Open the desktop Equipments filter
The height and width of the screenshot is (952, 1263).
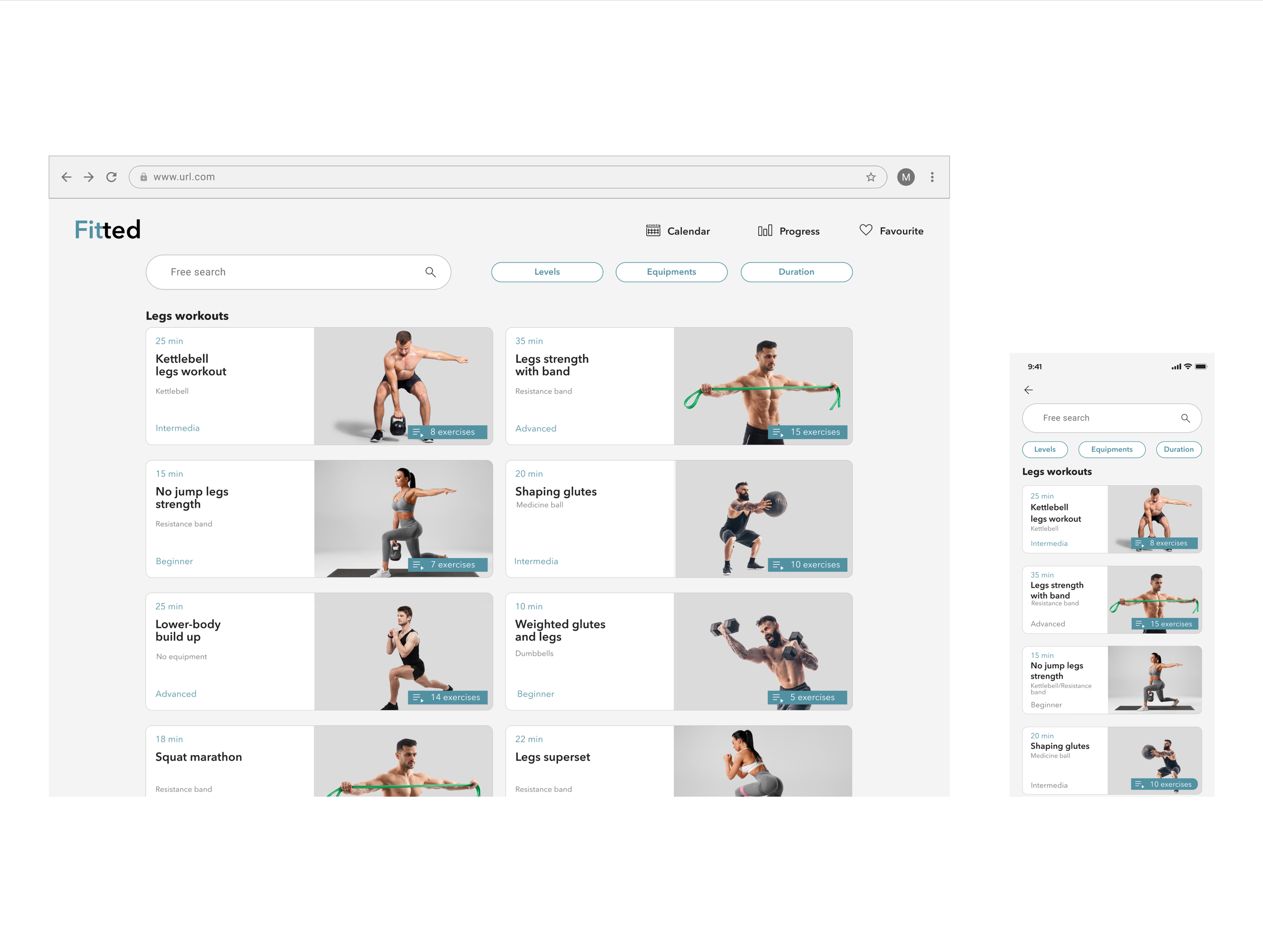(671, 272)
